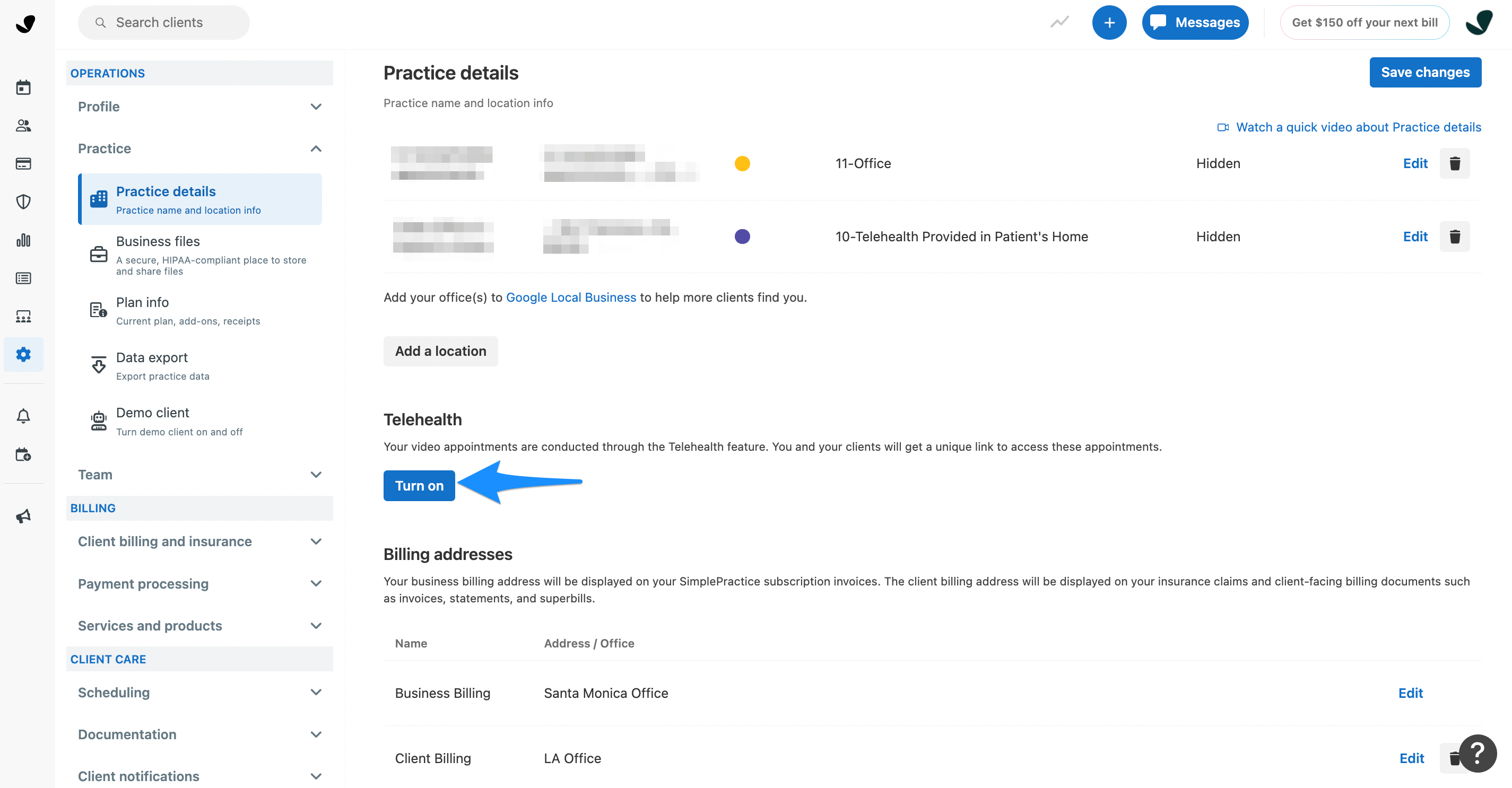Open the Billing card icon
Image resolution: width=1512 pixels, height=788 pixels.
23,164
